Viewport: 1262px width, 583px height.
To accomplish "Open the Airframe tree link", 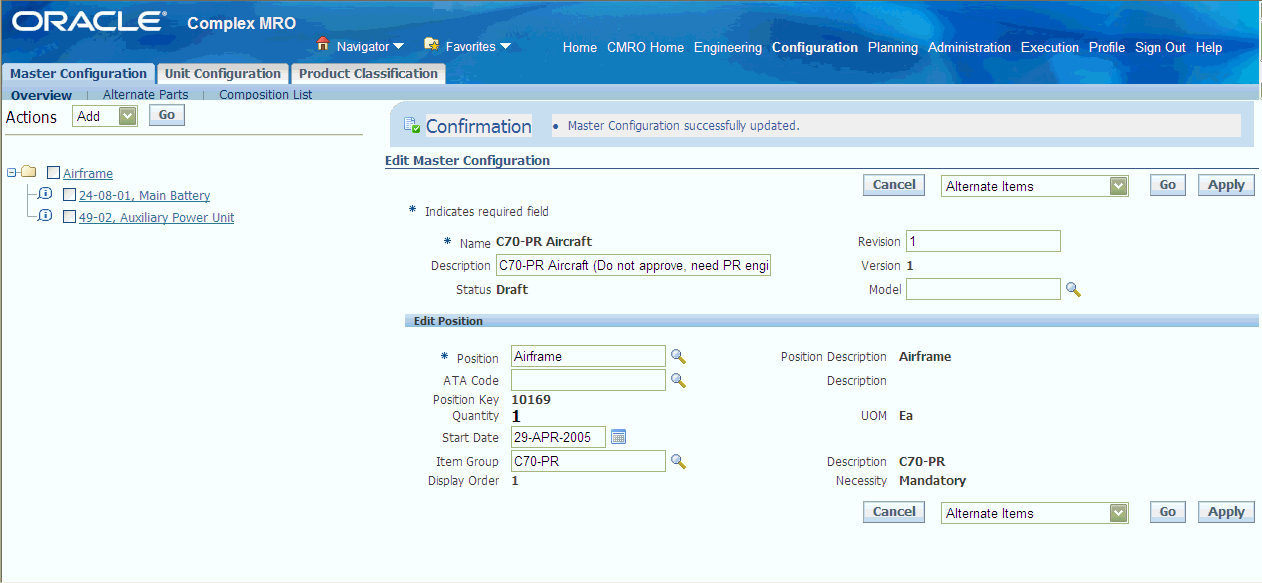I will point(88,174).
